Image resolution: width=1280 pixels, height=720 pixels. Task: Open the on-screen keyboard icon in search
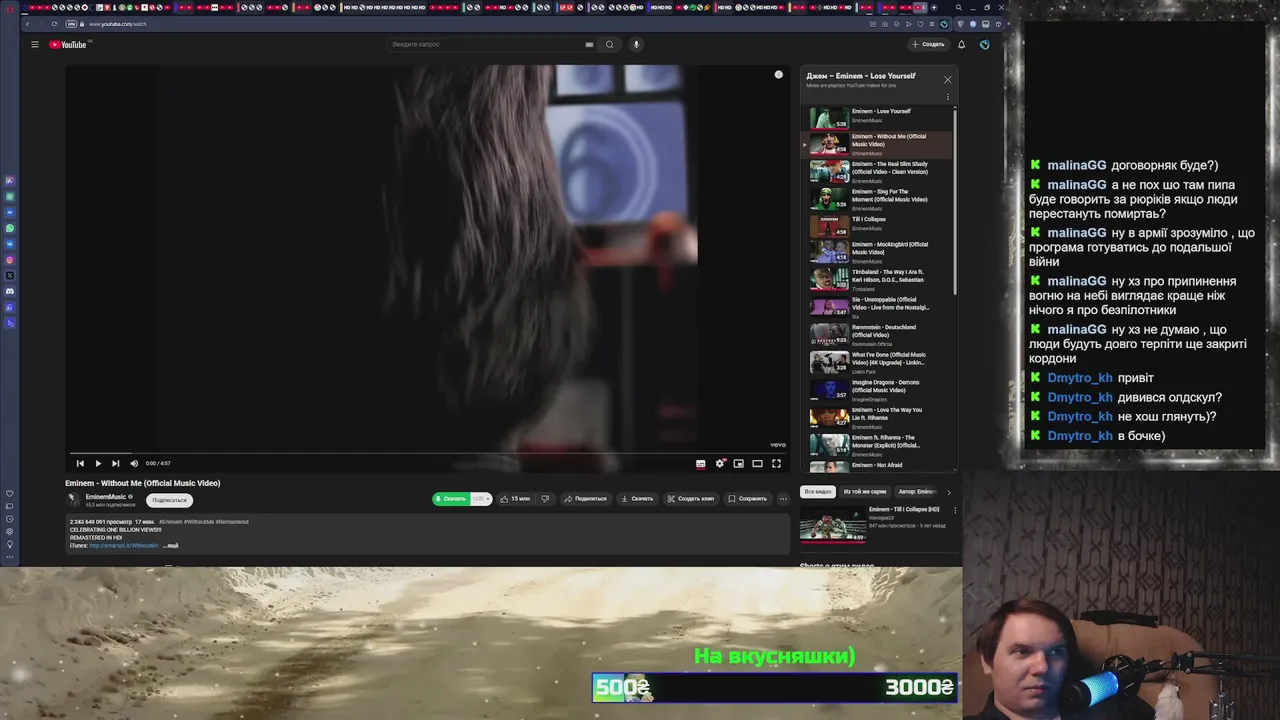click(x=589, y=44)
